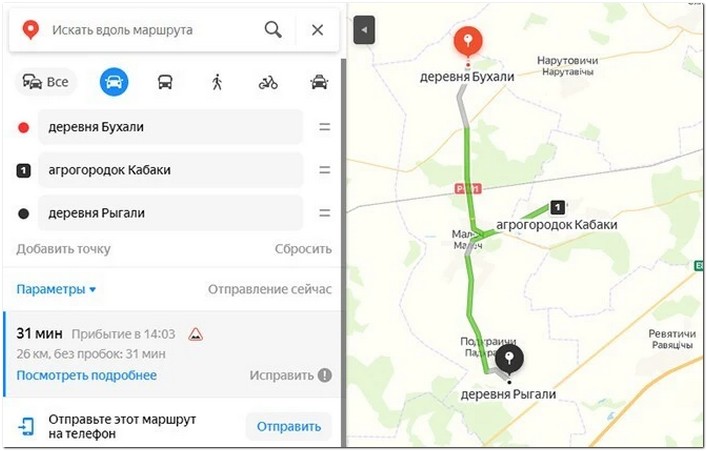Select the bicycle route mode

(268, 83)
